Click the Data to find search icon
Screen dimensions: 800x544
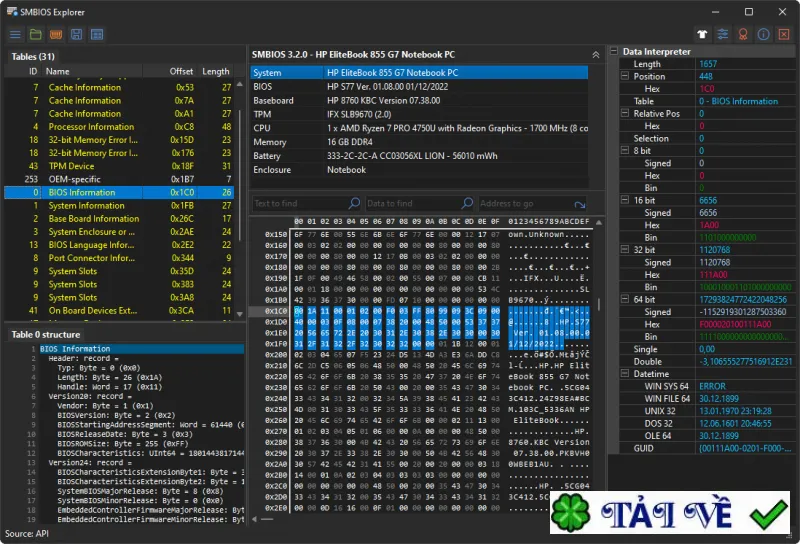[x=467, y=203]
